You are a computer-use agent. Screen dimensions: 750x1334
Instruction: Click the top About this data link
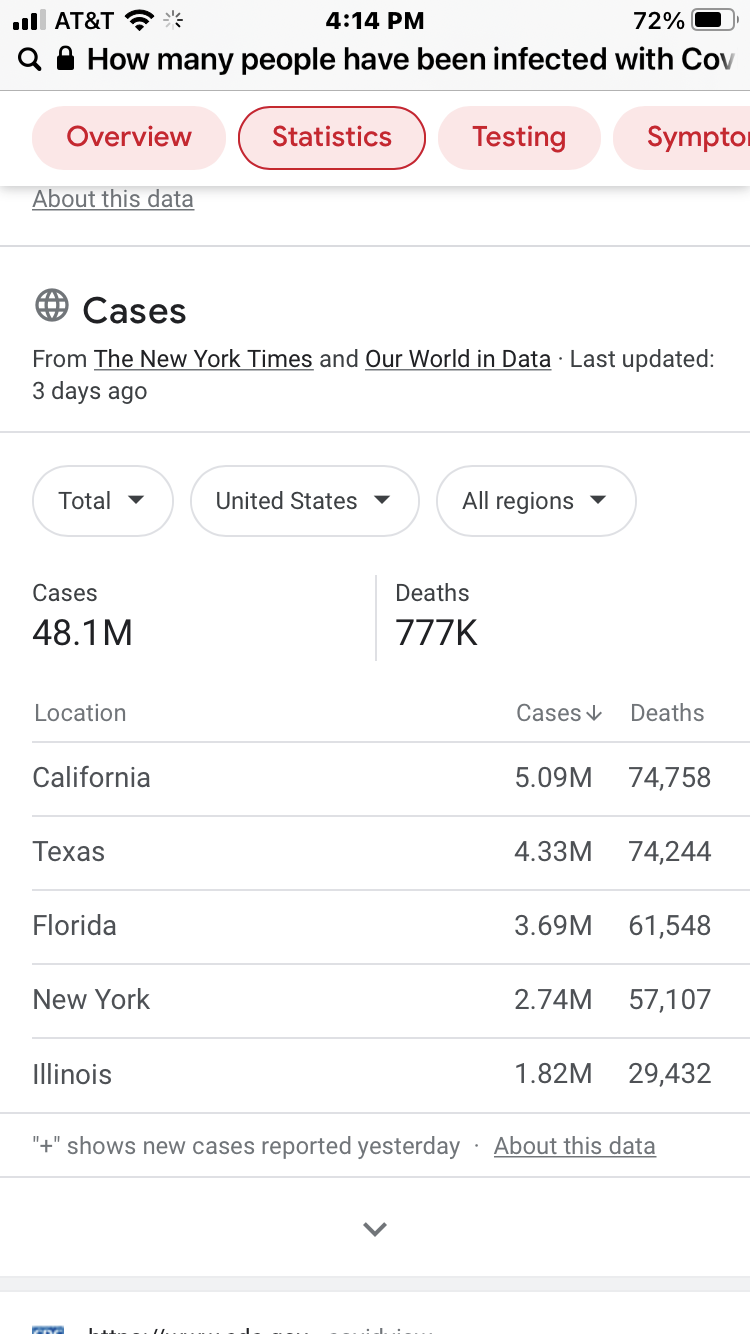(x=113, y=199)
